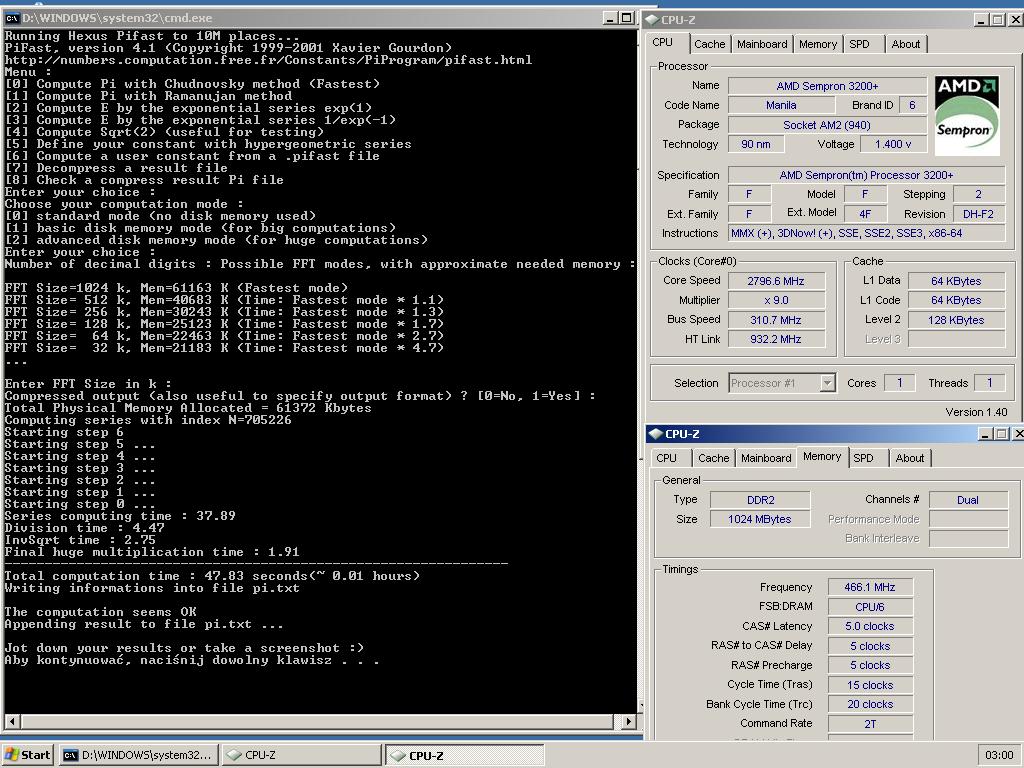The image size is (1024, 768).
Task: Click Package value Socket AM2 (940)
Action: pyautogui.click(x=827, y=125)
